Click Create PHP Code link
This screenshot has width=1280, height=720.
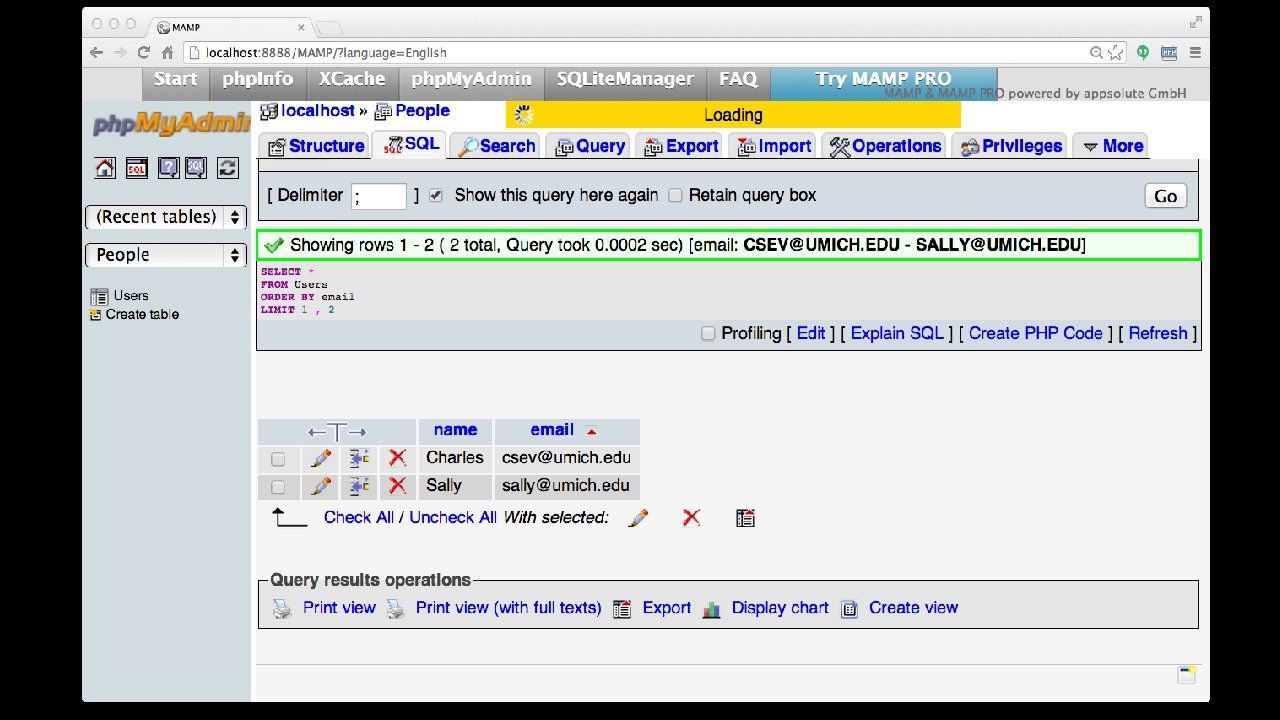1036,334
